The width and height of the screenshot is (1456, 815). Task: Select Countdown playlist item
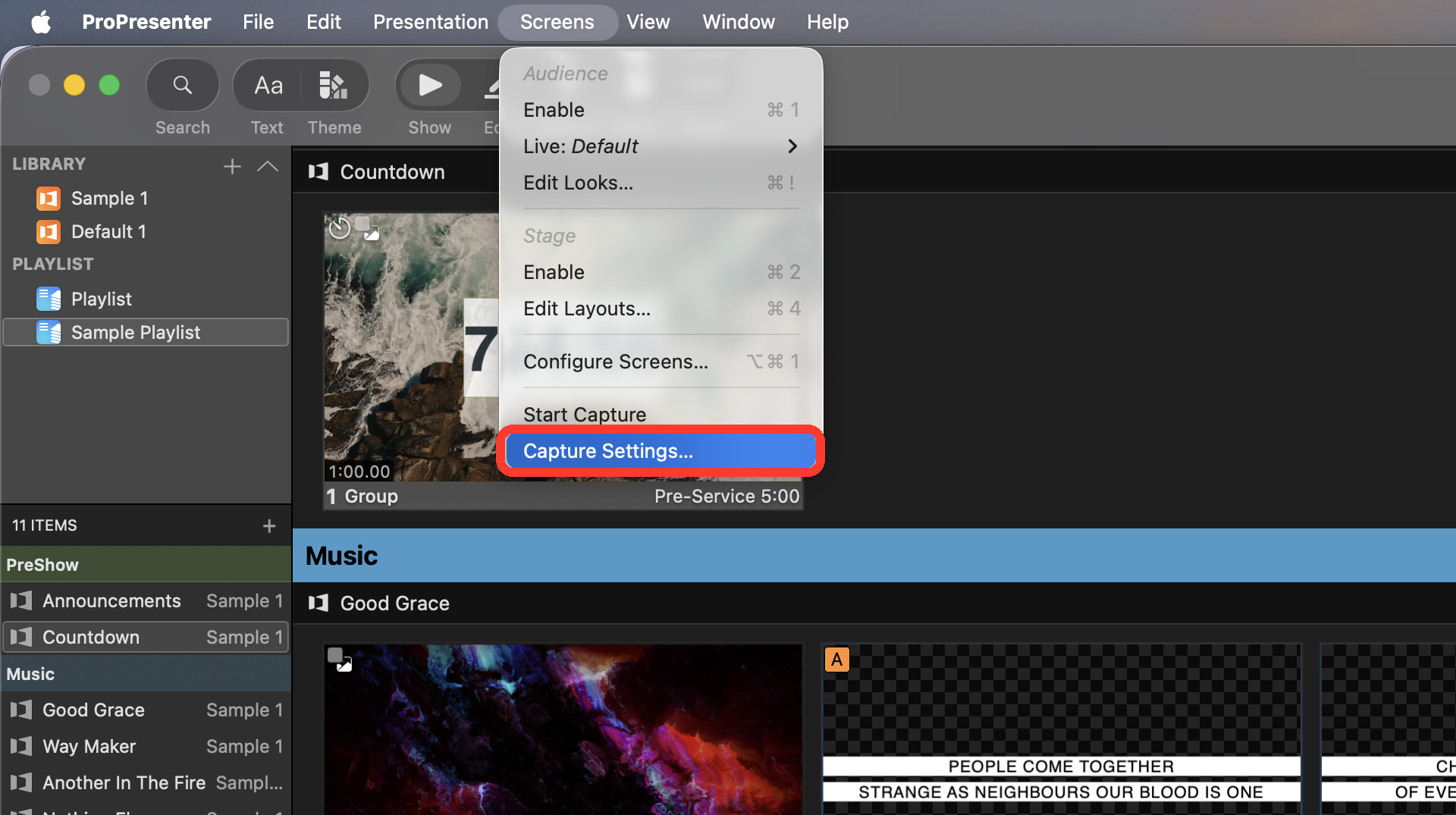pyautogui.click(x=146, y=638)
